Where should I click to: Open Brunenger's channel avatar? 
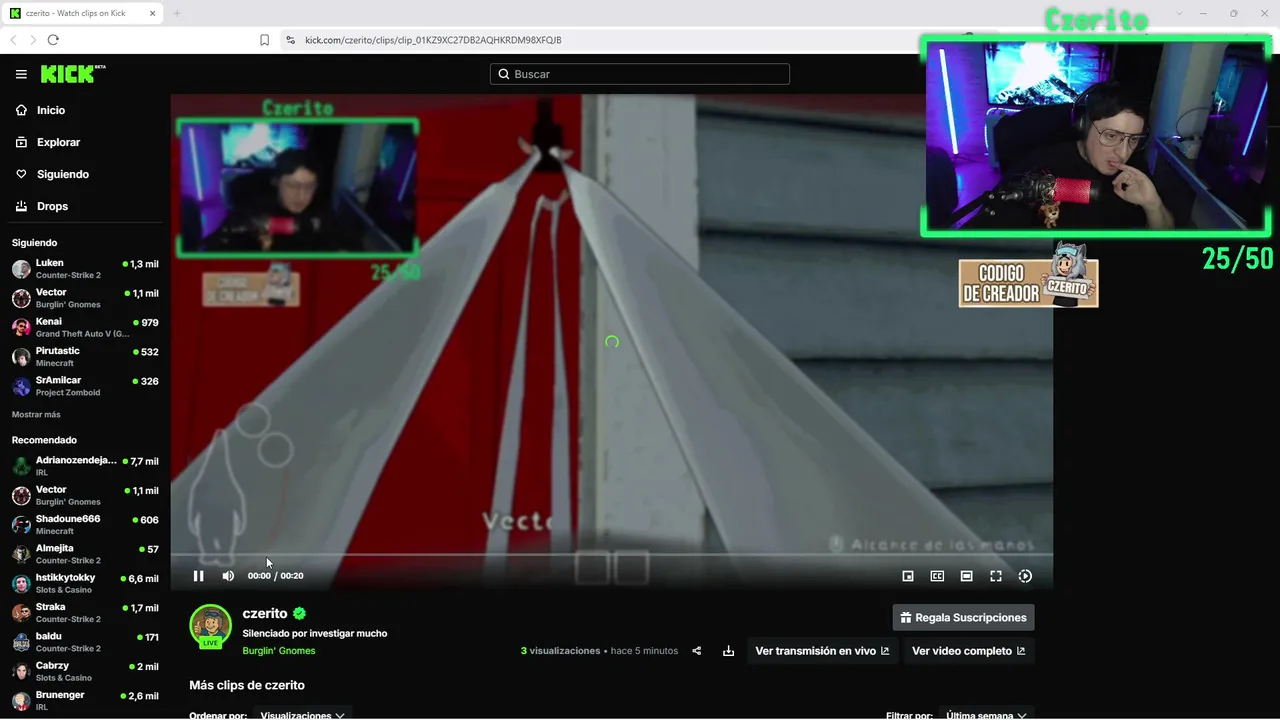coord(21,700)
